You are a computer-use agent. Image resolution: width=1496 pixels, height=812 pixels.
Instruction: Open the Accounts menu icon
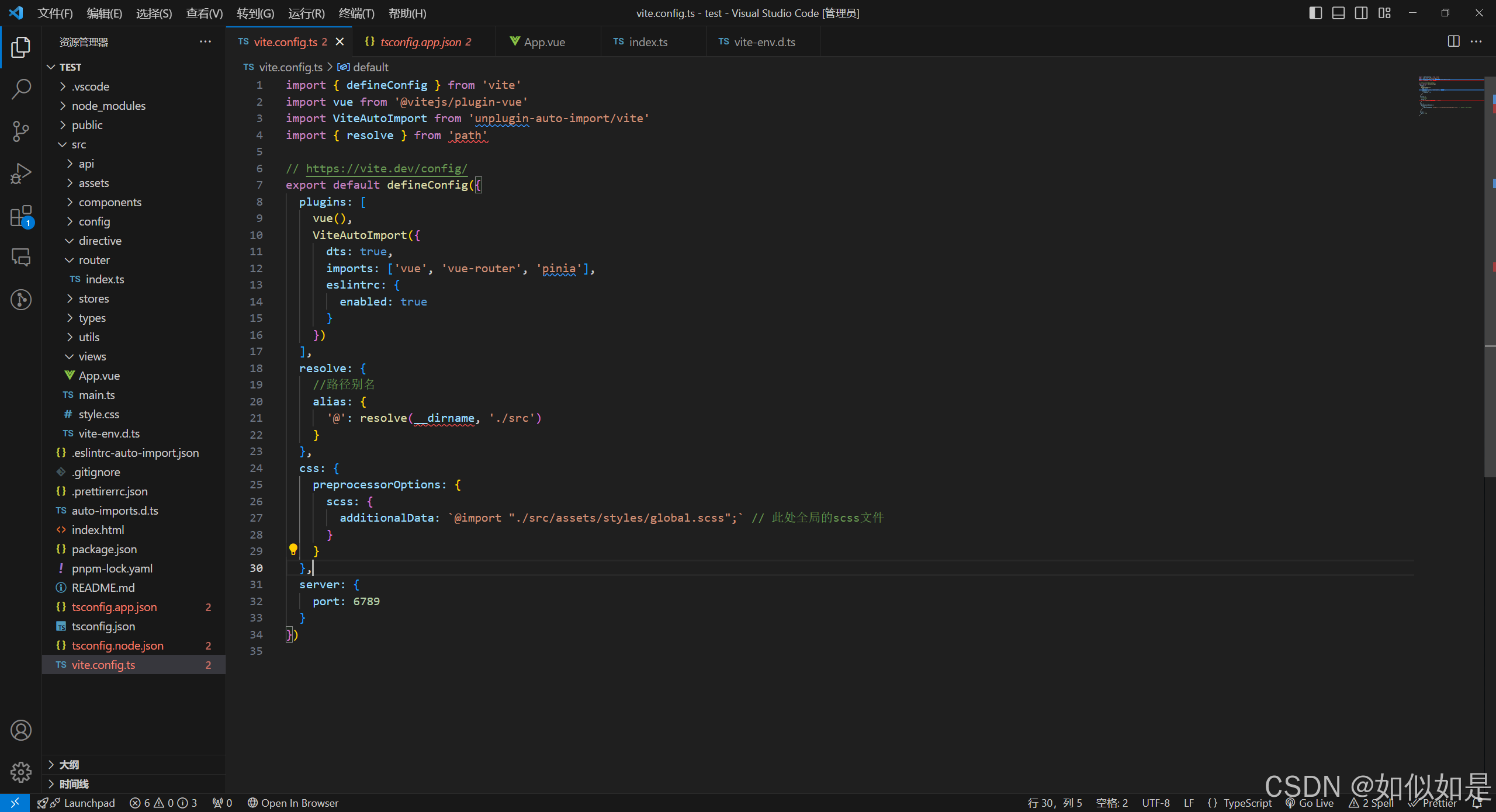tap(21, 730)
